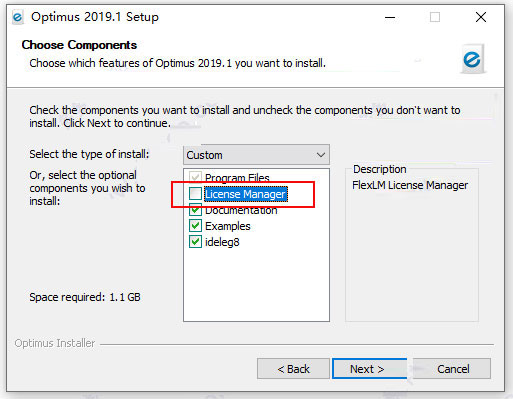
Task: Select the Documentation component label
Action: (x=241, y=210)
